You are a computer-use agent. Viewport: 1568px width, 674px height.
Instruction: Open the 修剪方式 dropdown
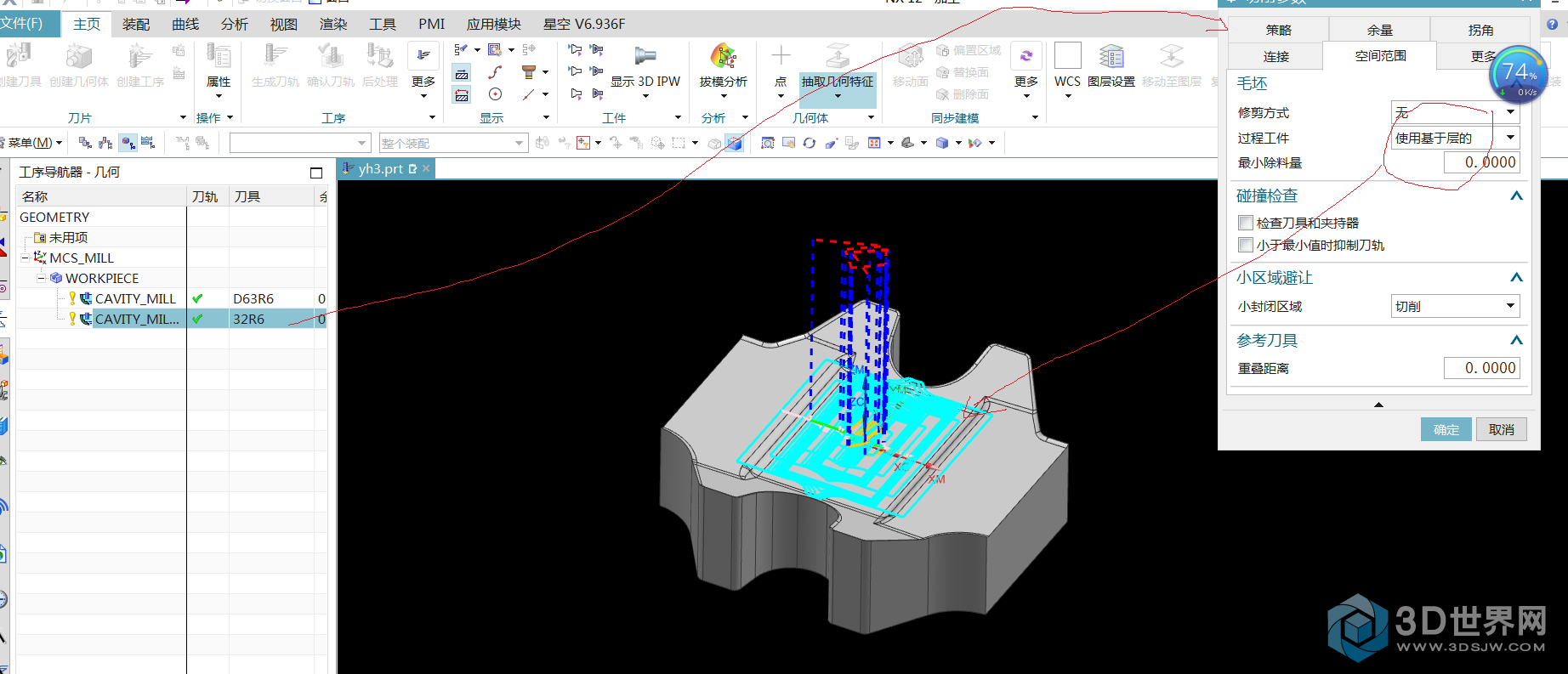[x=1455, y=112]
